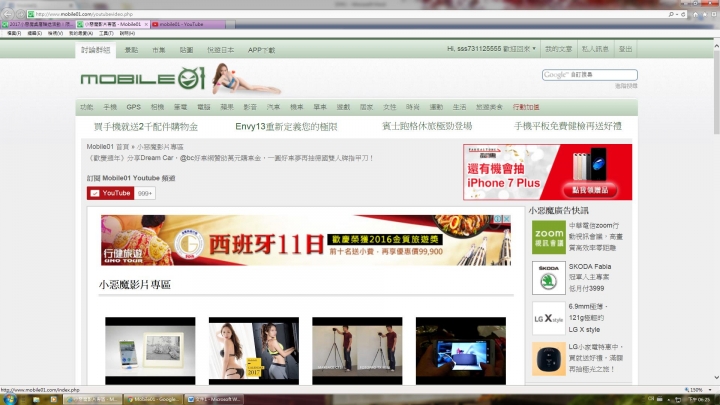Viewport: 720px width, 405px height.
Task: Click the 點我領贈品 button in iPhone ad
Action: tap(590, 190)
